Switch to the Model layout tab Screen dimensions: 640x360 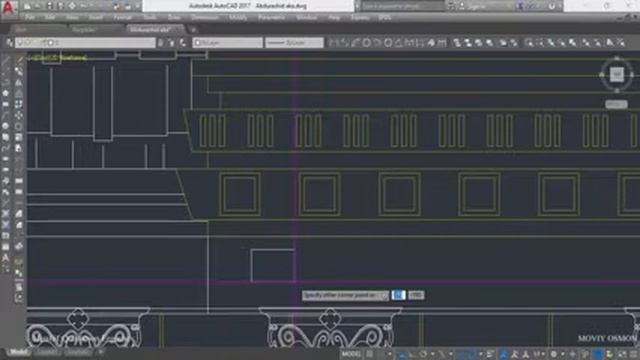18,352
